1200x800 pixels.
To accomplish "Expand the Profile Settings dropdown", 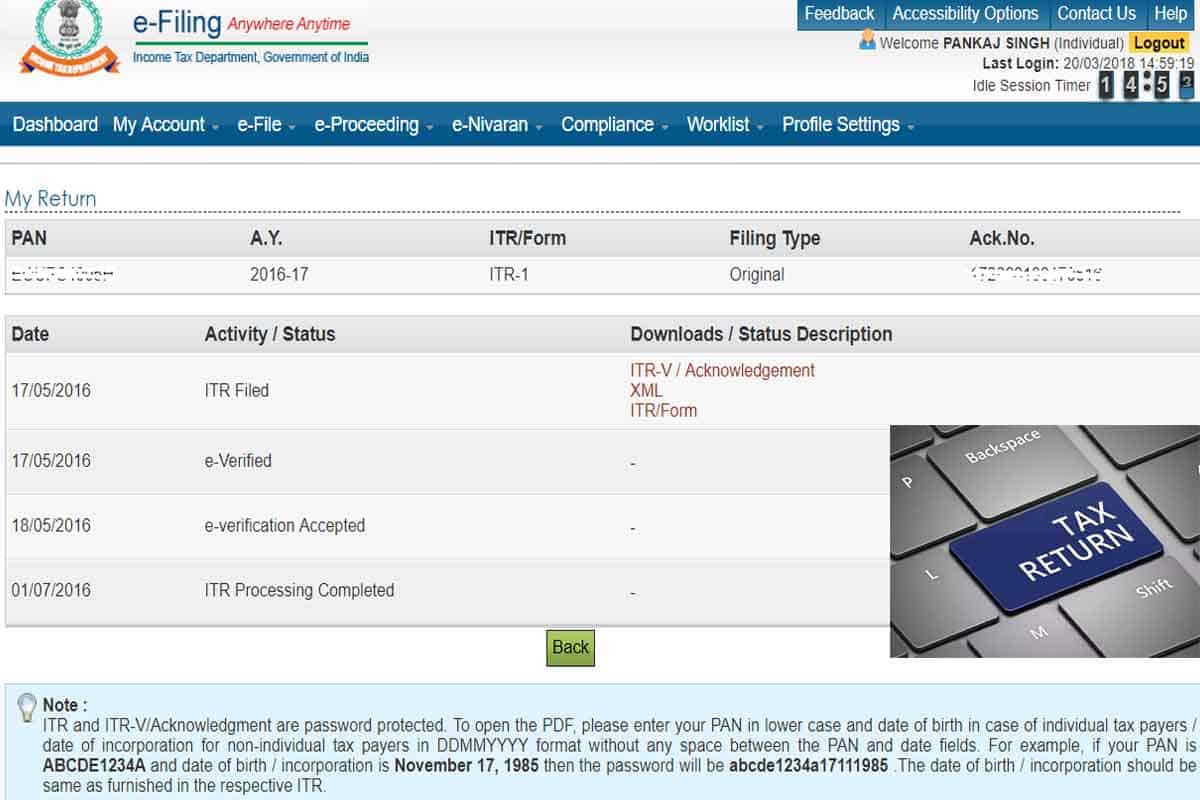I will [x=842, y=124].
